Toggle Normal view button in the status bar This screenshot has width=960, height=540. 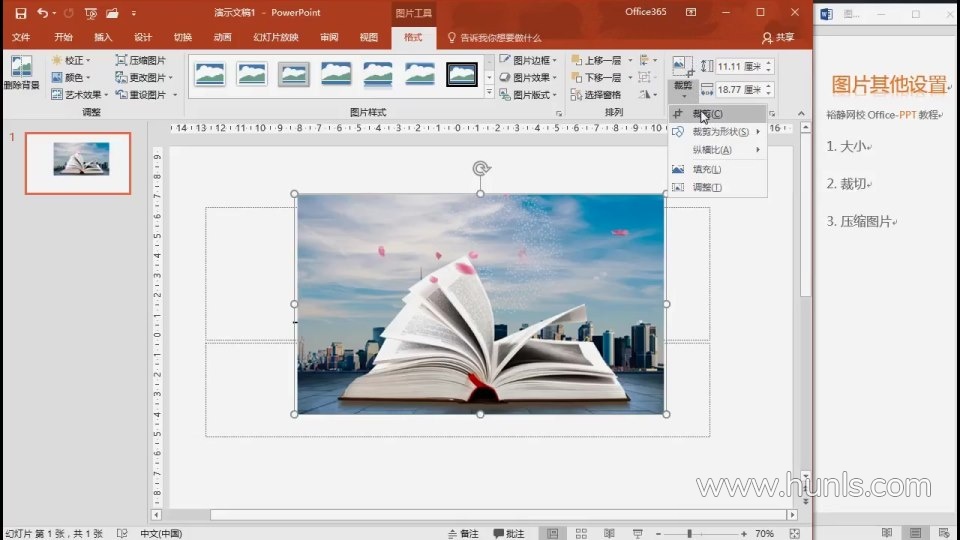551,534
